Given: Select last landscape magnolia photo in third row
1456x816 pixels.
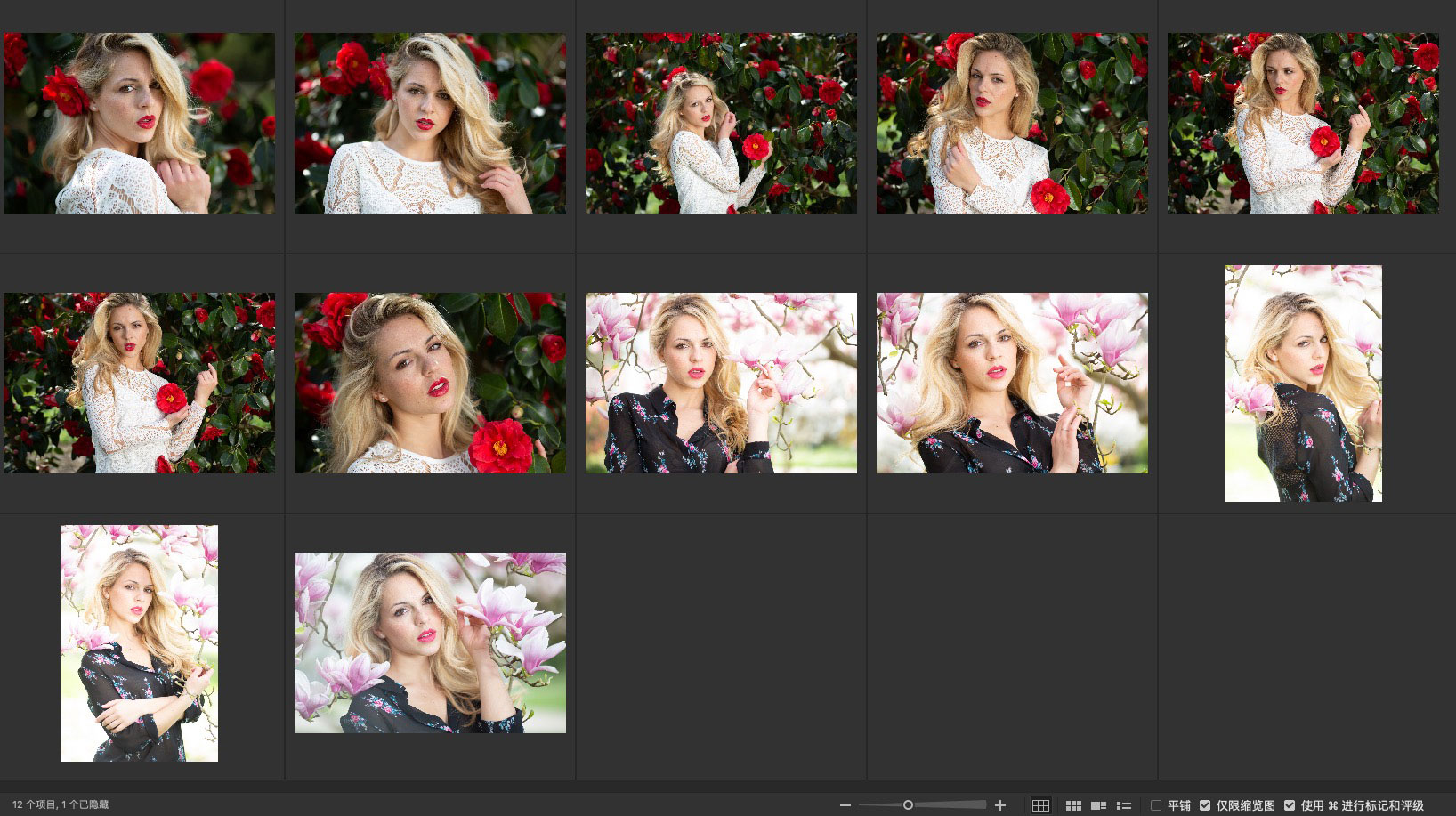Looking at the screenshot, I should click(430, 642).
